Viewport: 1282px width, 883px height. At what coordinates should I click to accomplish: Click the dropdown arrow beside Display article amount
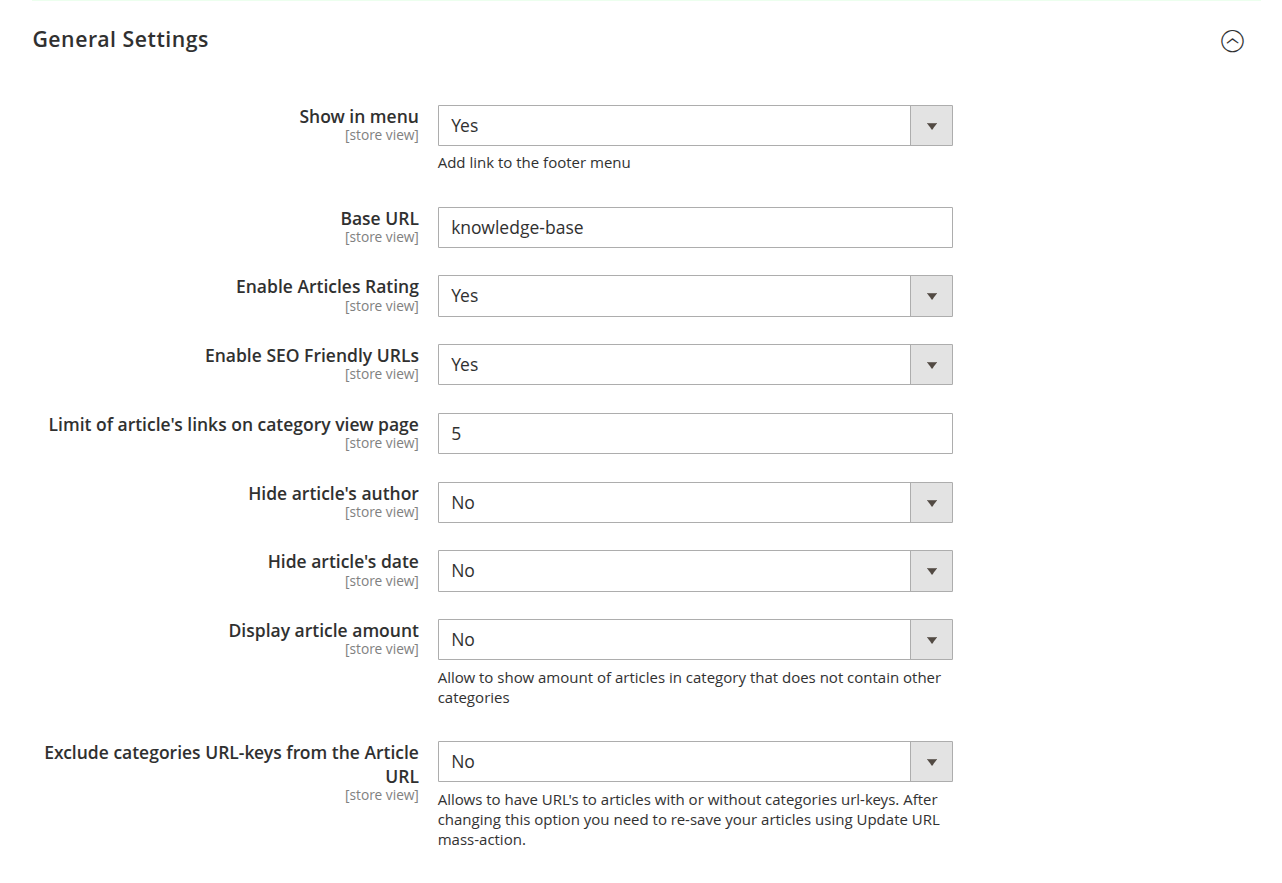(x=930, y=639)
